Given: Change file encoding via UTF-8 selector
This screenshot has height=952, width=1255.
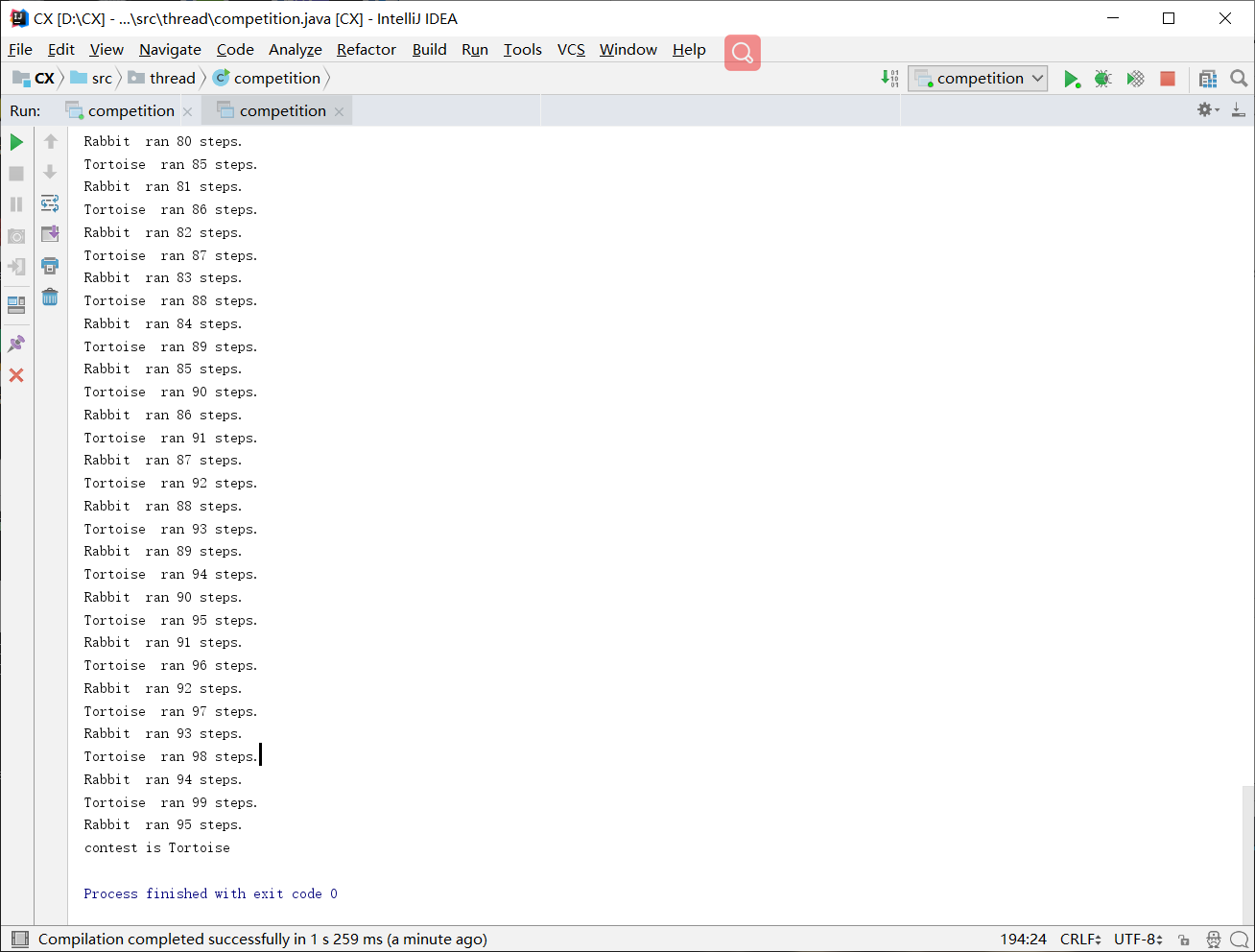Looking at the screenshot, I should tap(1138, 940).
